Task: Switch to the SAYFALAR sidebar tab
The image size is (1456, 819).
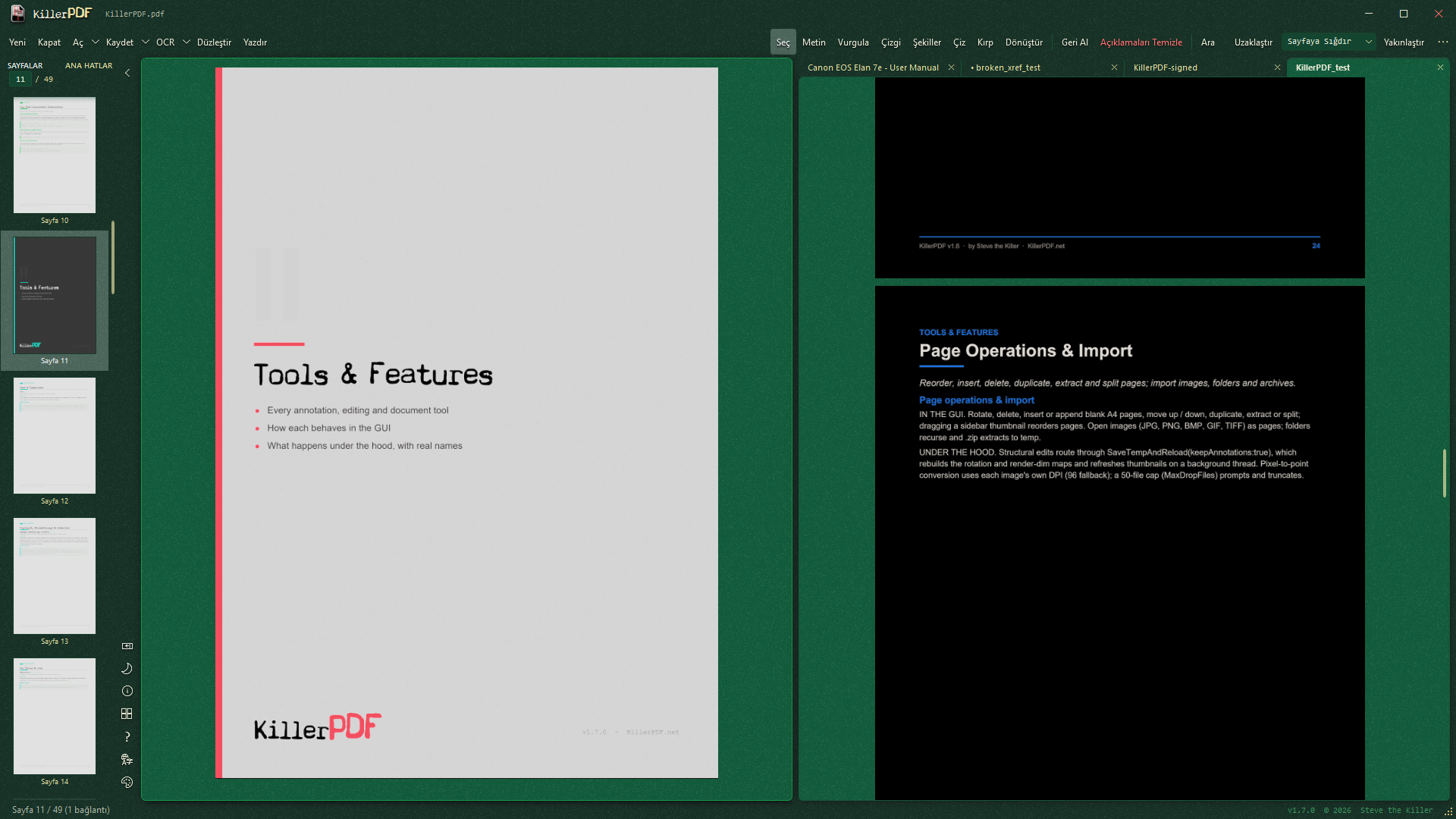Action: point(25,66)
